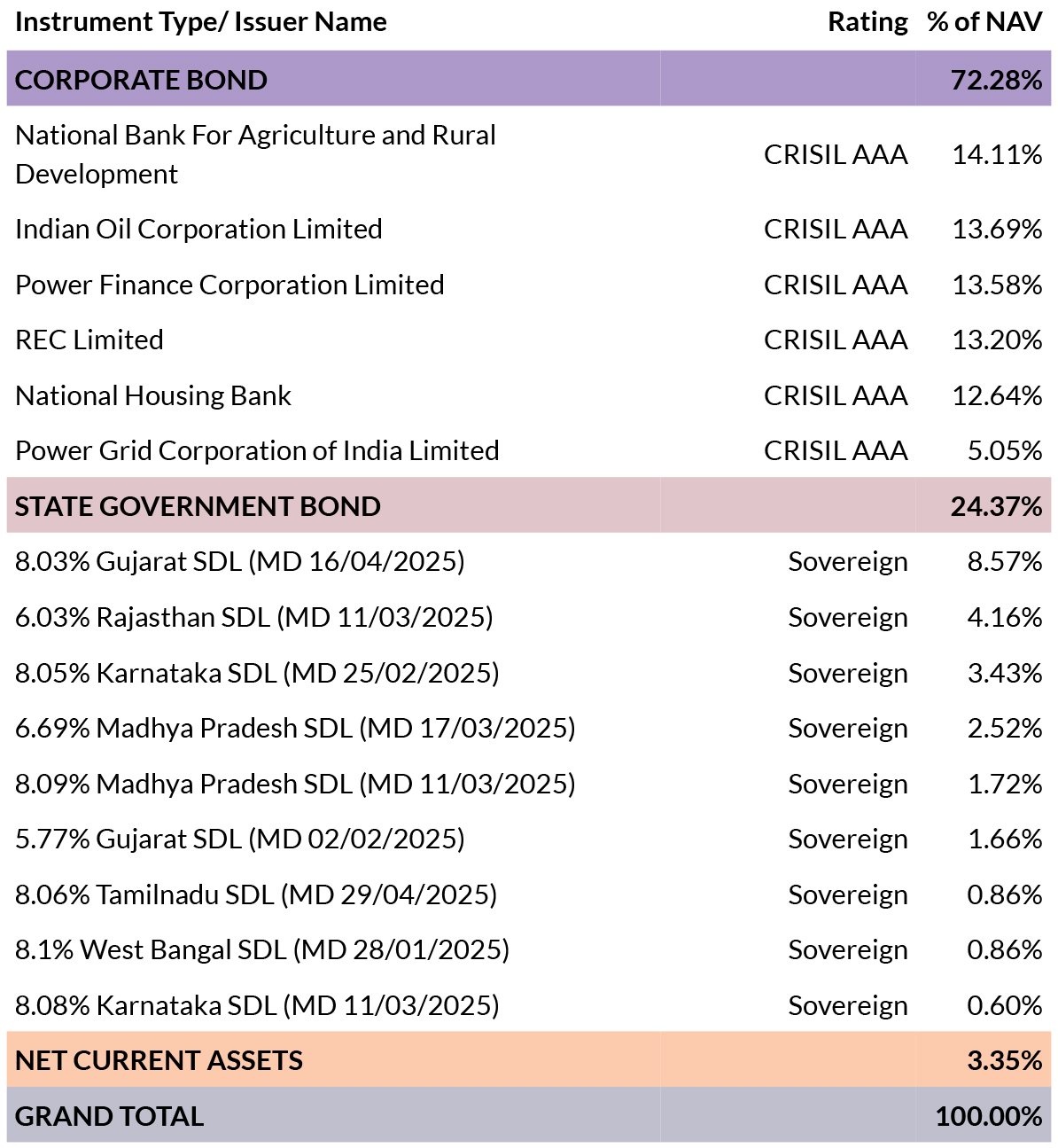
Task: Click National Bank For Agriculture and Rural Development
Action: 255,154
